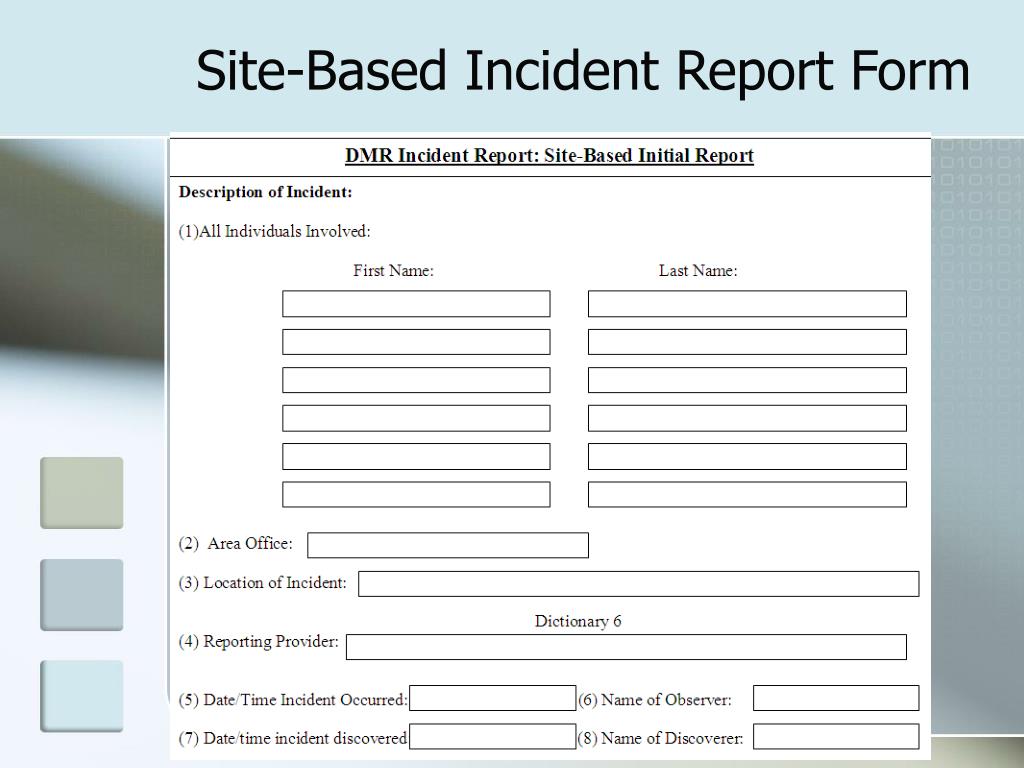Click the sixth Last Name input box
The width and height of the screenshot is (1024, 768).
[x=747, y=494]
